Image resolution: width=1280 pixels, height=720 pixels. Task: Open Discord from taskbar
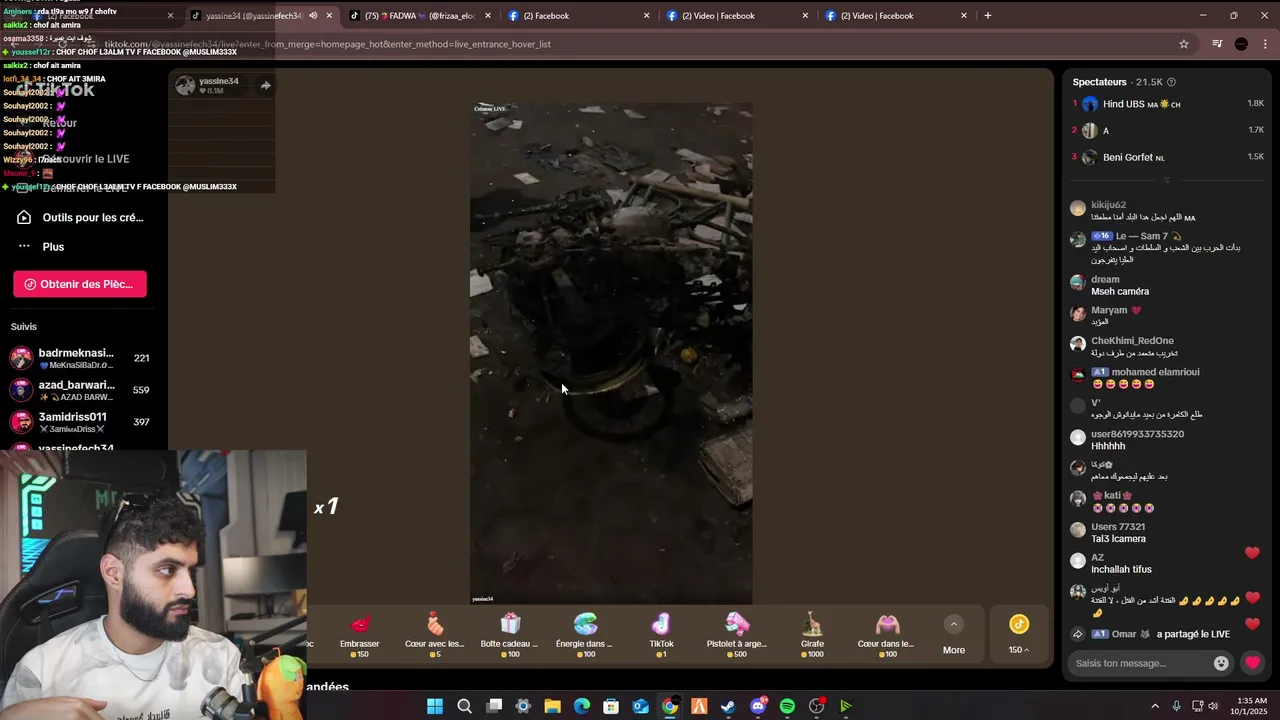pyautogui.click(x=758, y=706)
